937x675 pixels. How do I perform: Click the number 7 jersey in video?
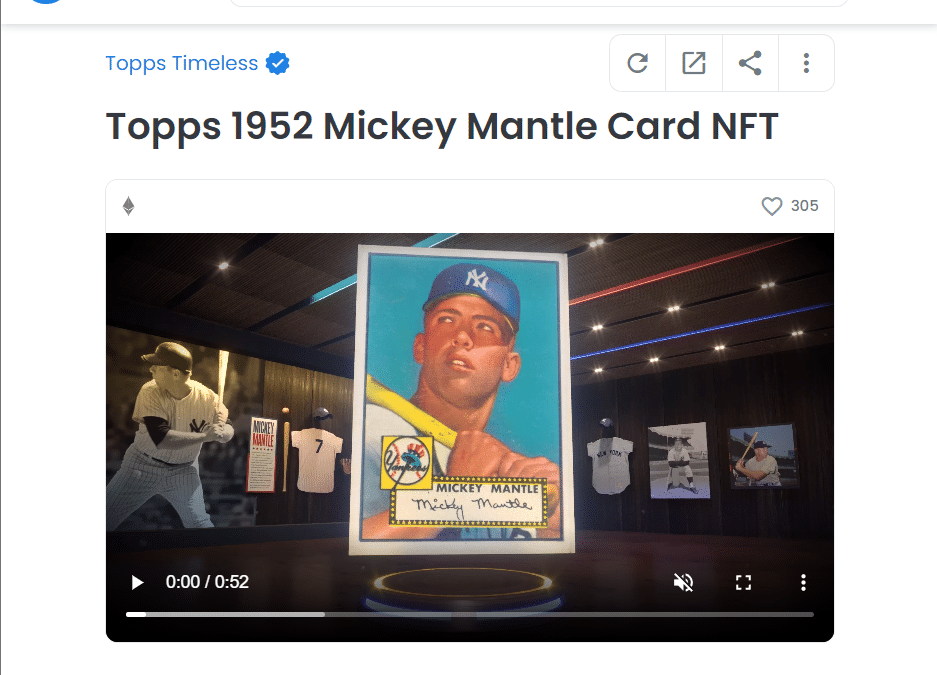[x=317, y=457]
